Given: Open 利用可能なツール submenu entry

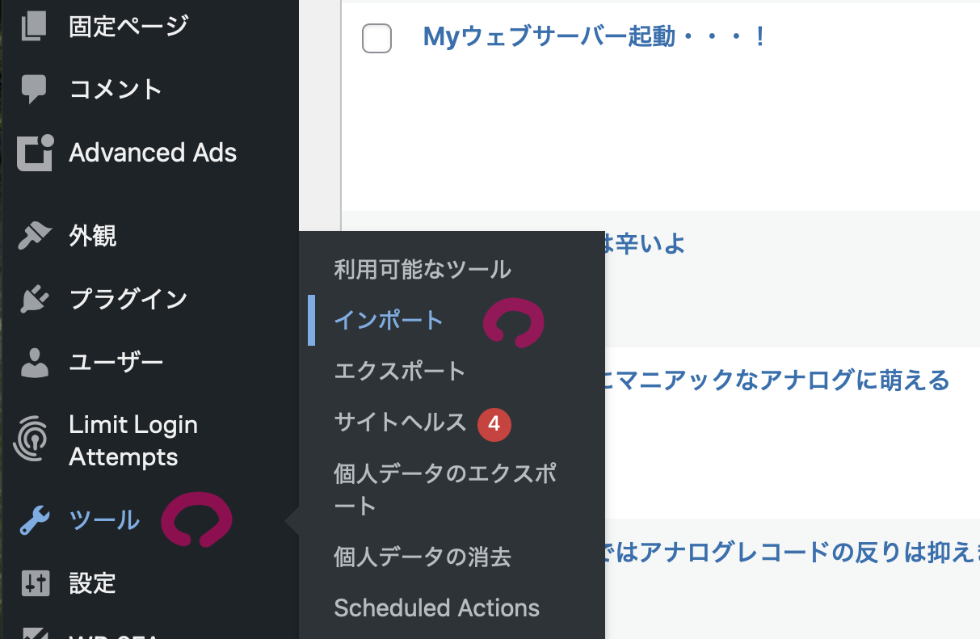Looking at the screenshot, I should coord(422,269).
